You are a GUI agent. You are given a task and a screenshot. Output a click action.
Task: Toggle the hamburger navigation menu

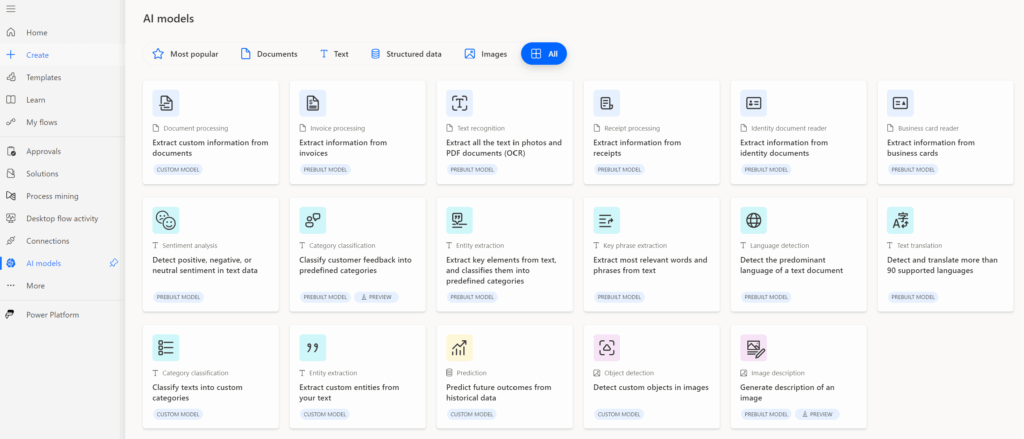pyautogui.click(x=10, y=8)
